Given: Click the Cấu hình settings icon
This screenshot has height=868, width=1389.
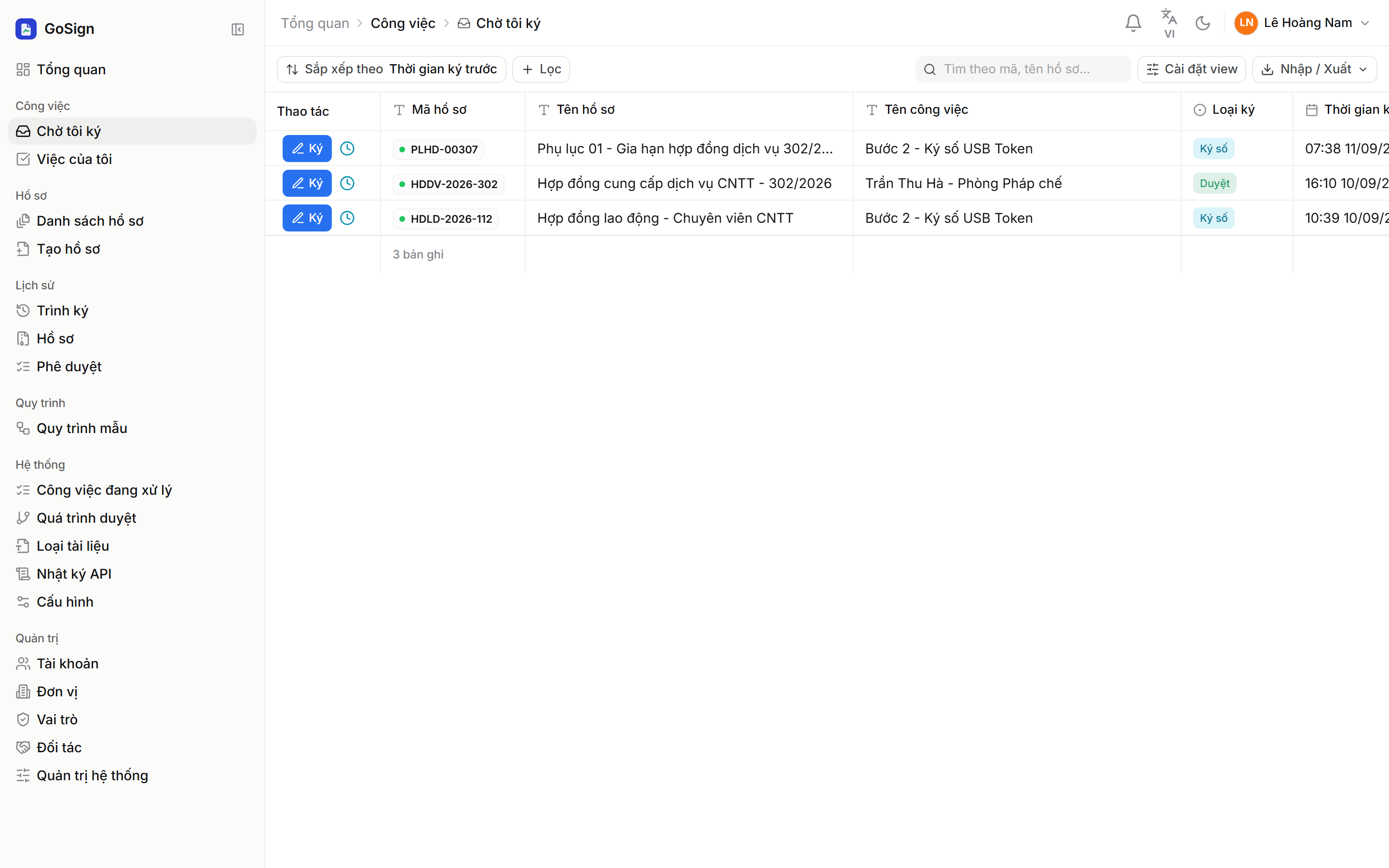Looking at the screenshot, I should [23, 602].
